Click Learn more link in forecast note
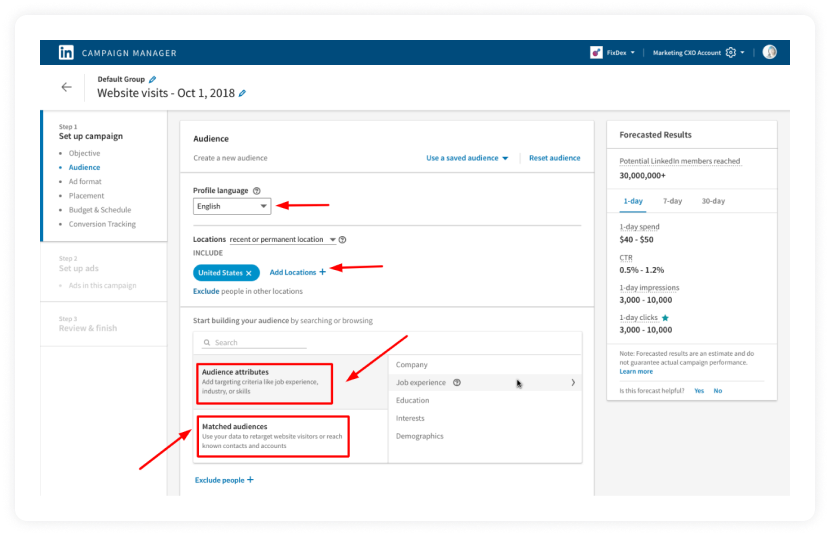Screen dimensions: 830x536 (636, 371)
